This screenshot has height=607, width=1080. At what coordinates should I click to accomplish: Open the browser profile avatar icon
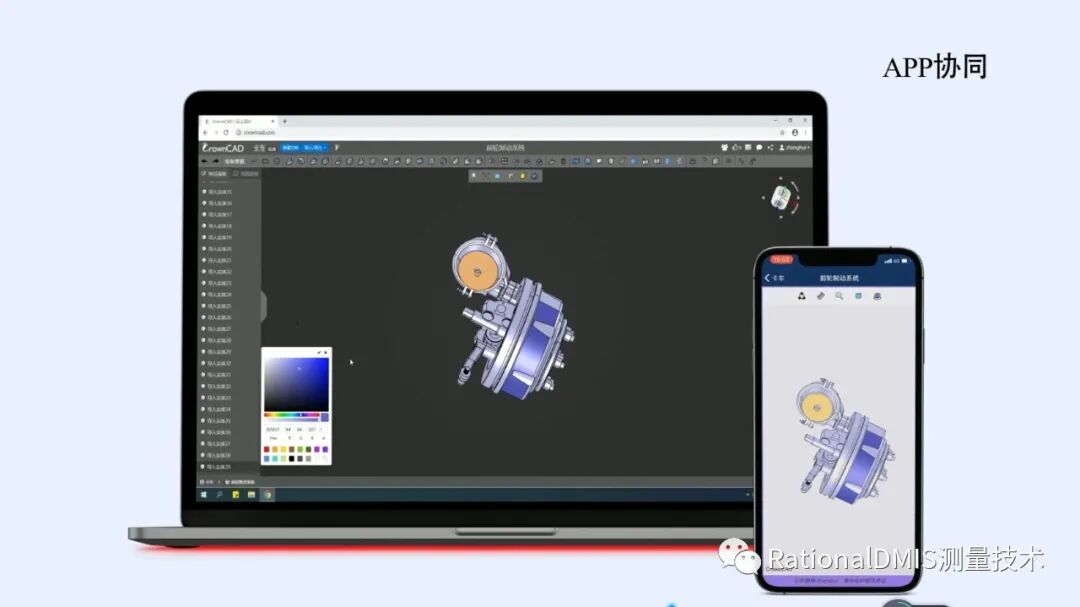click(795, 132)
